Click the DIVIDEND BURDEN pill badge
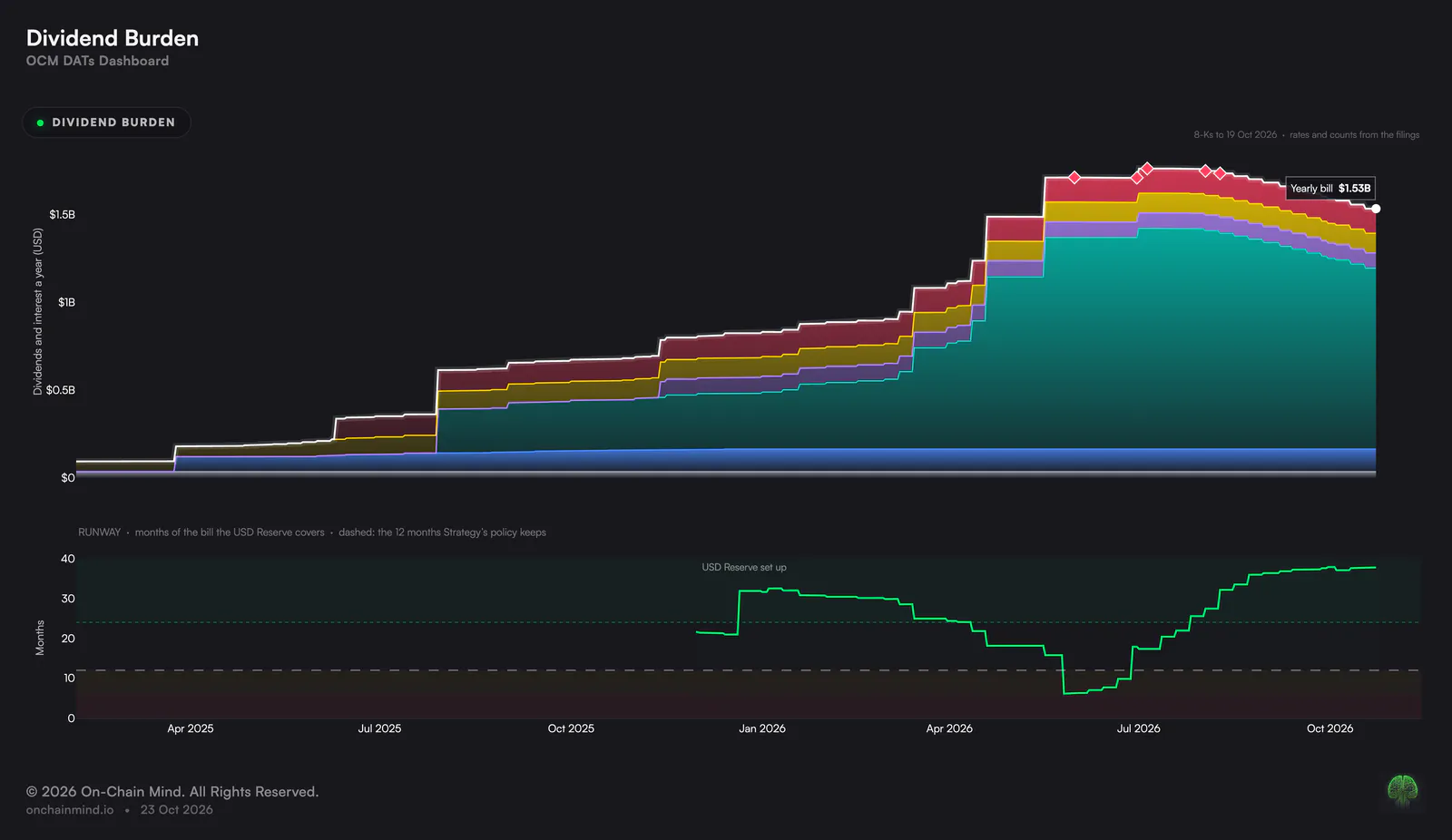Image resolution: width=1452 pixels, height=840 pixels. (106, 122)
